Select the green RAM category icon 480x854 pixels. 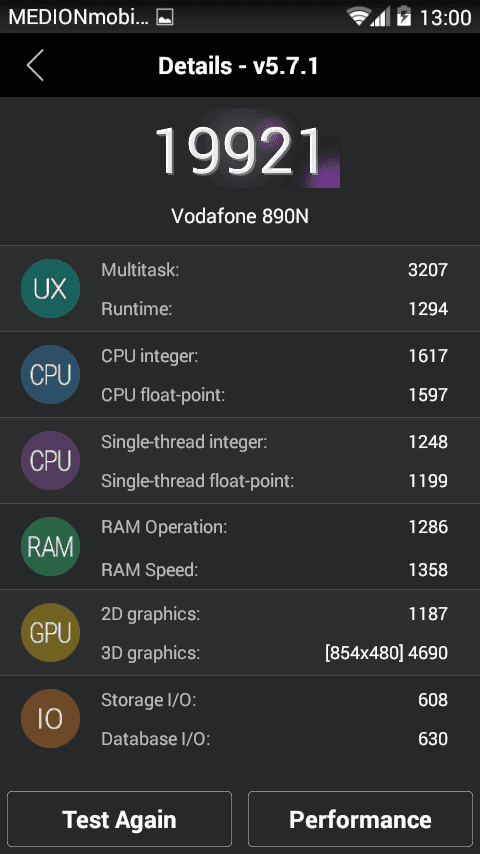(50, 547)
